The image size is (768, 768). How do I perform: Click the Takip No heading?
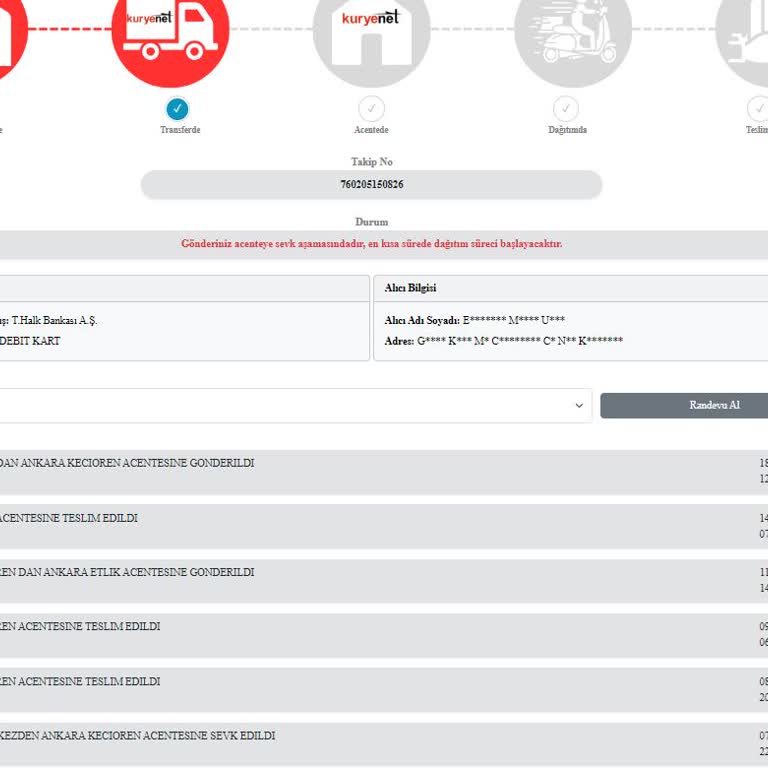click(x=371, y=162)
